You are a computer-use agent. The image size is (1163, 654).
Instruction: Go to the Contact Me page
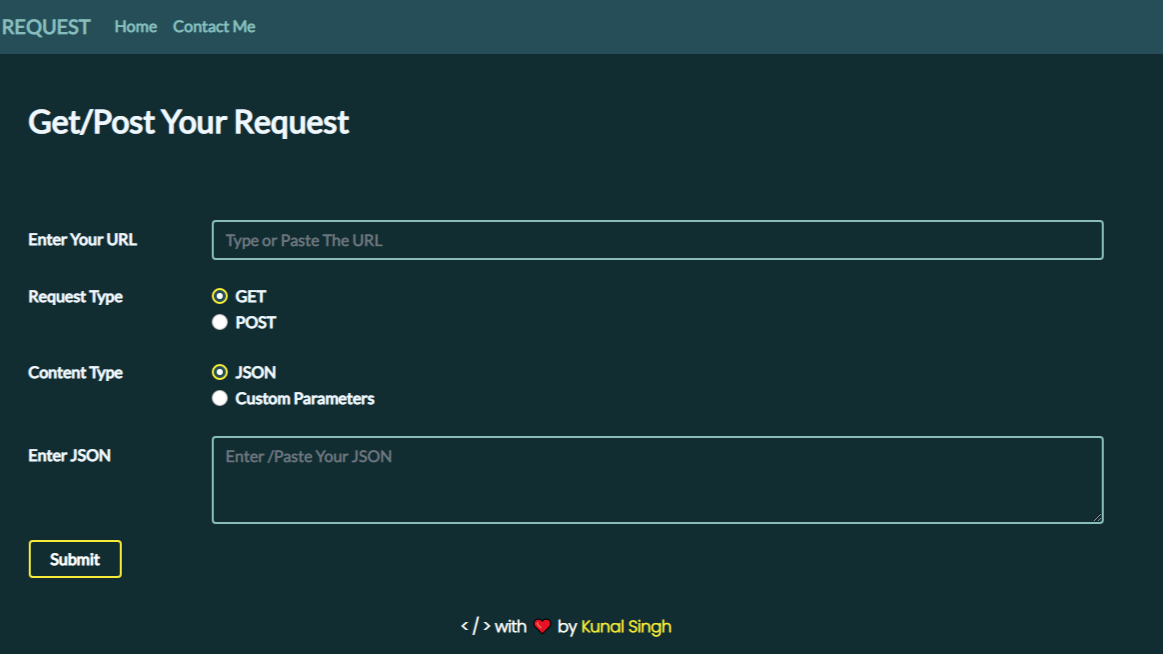[214, 27]
